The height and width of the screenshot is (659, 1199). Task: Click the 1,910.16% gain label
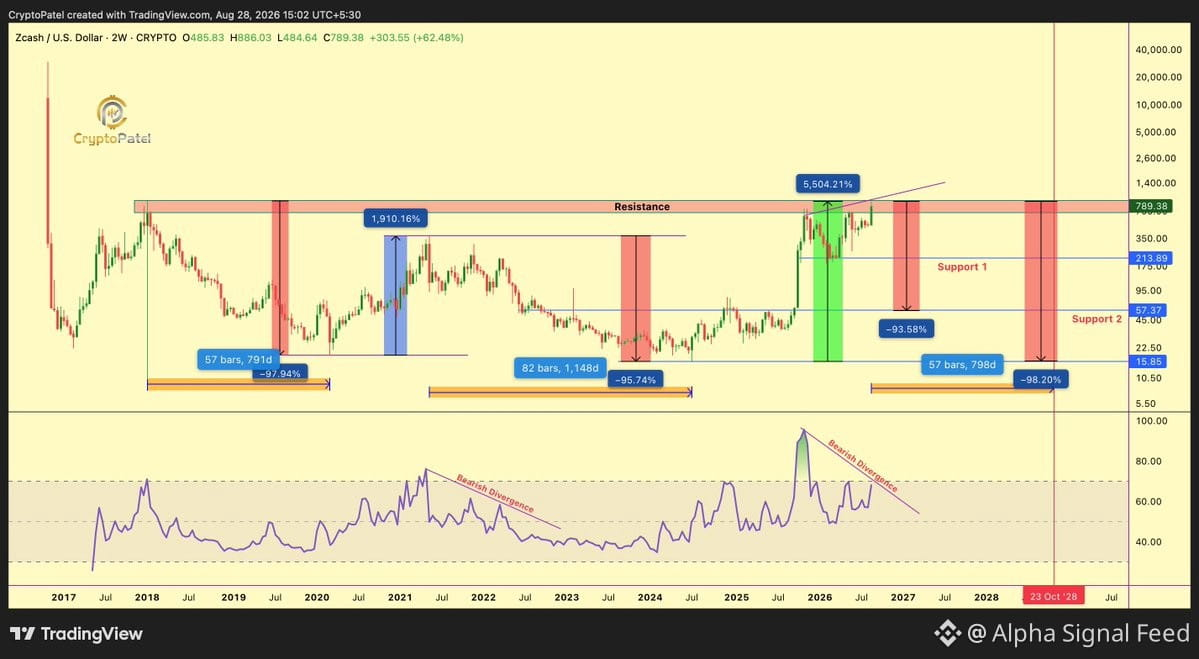click(395, 219)
